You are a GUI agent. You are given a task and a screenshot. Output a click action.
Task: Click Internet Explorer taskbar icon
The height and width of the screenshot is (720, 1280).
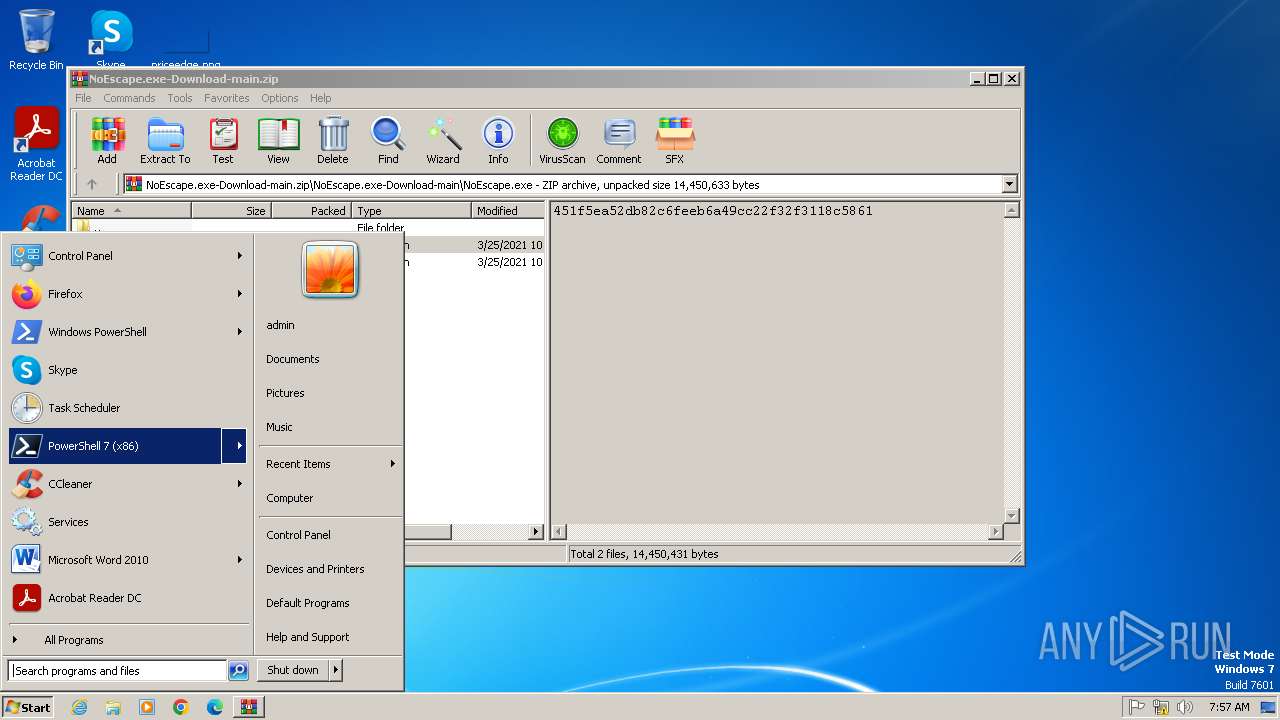point(79,707)
